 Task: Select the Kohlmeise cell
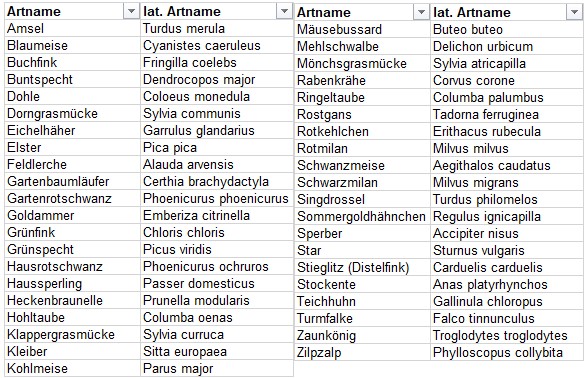coord(72,368)
